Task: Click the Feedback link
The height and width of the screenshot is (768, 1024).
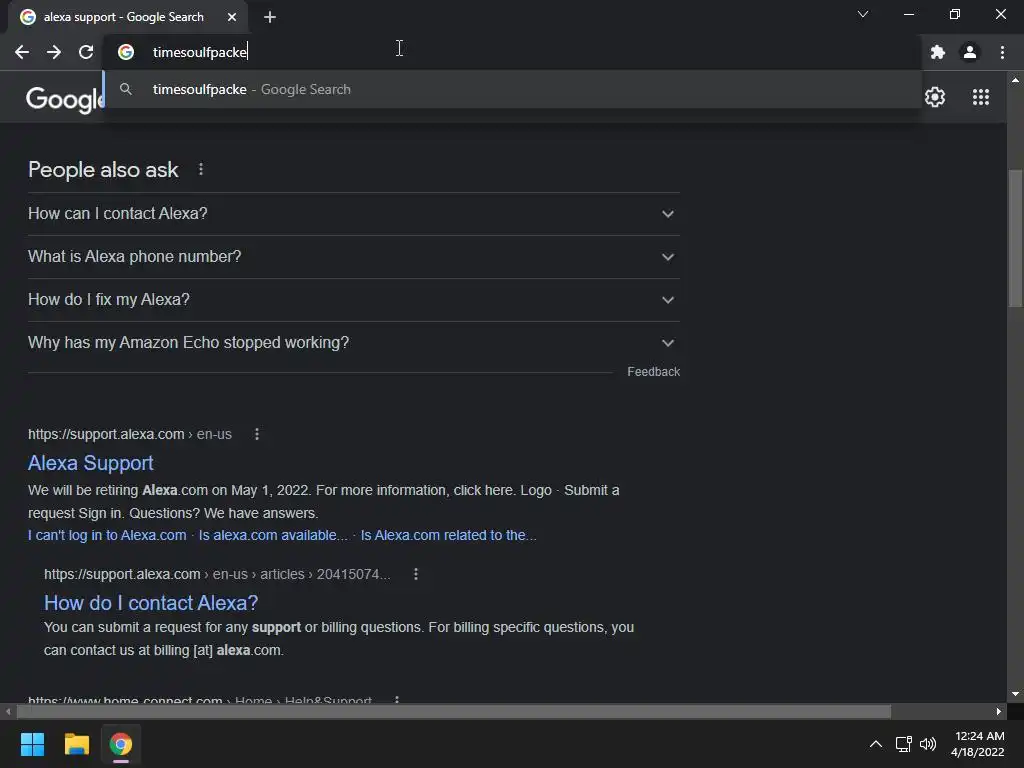Action: pyautogui.click(x=653, y=372)
